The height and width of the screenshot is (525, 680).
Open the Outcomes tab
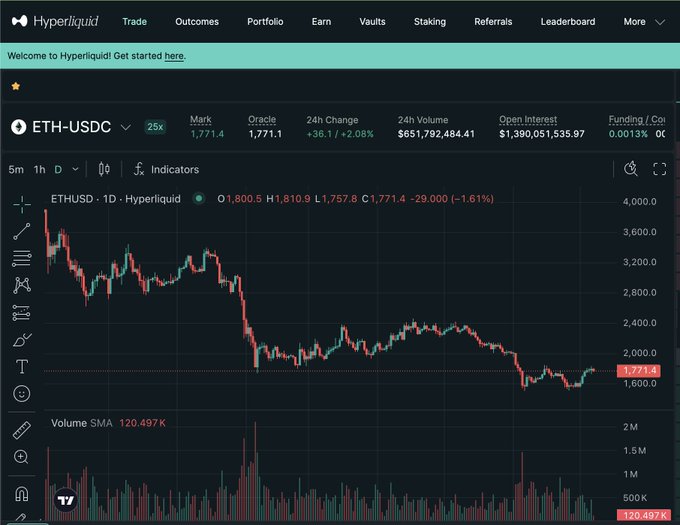click(x=197, y=22)
